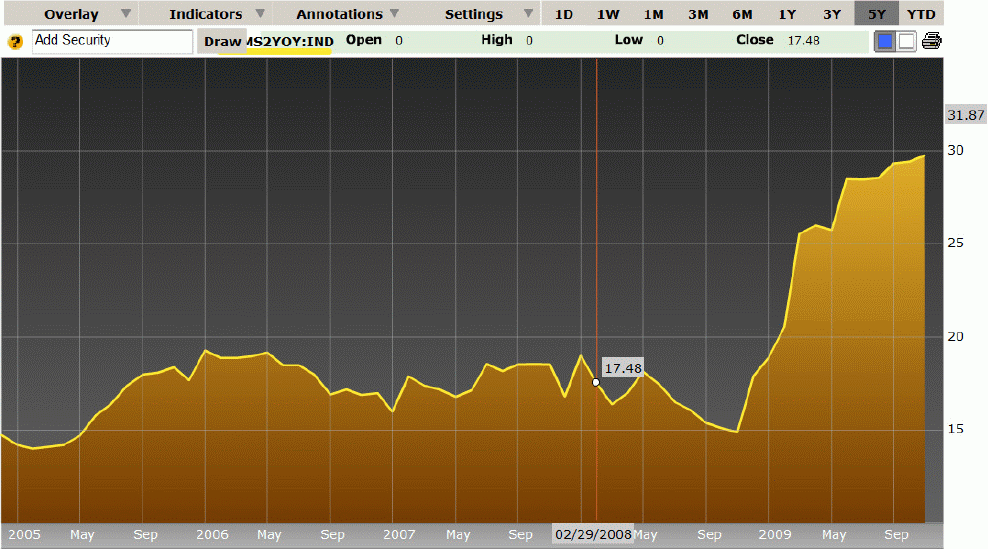Viewport: 988px width, 549px height.
Task: Select the 1D time range
Action: 564,14
